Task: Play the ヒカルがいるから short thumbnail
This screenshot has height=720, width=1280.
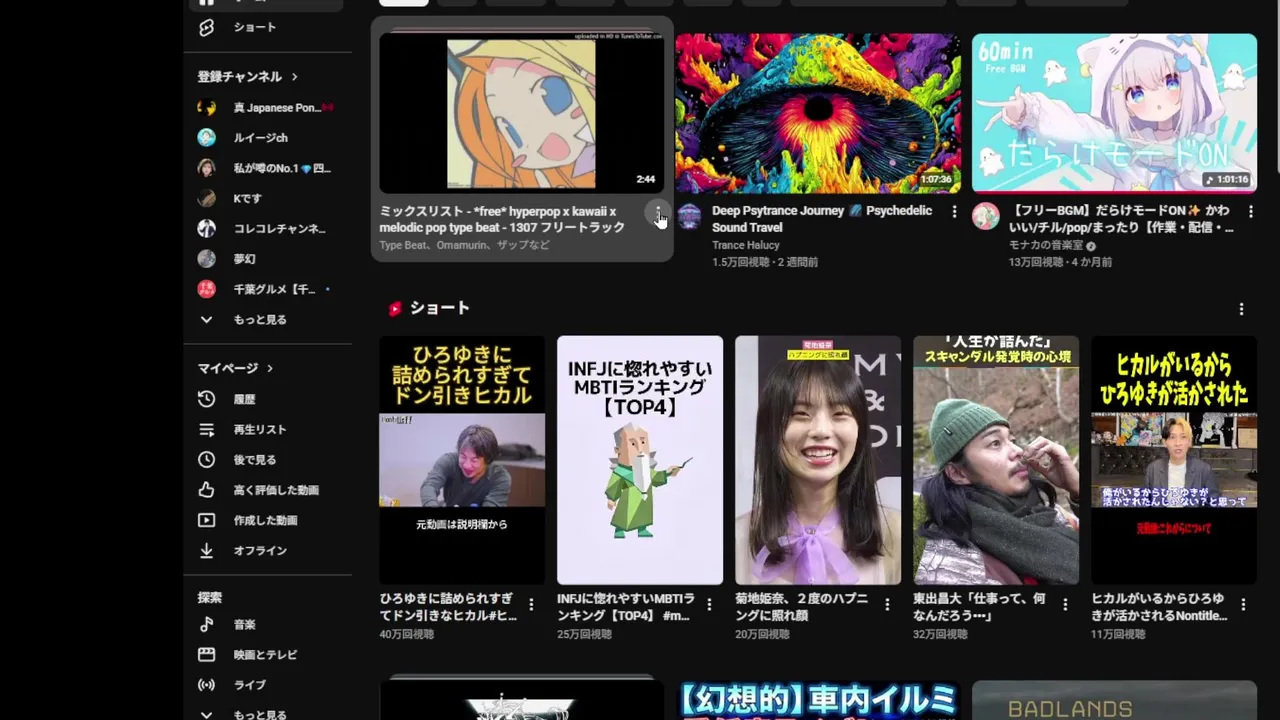Action: tap(1174, 460)
